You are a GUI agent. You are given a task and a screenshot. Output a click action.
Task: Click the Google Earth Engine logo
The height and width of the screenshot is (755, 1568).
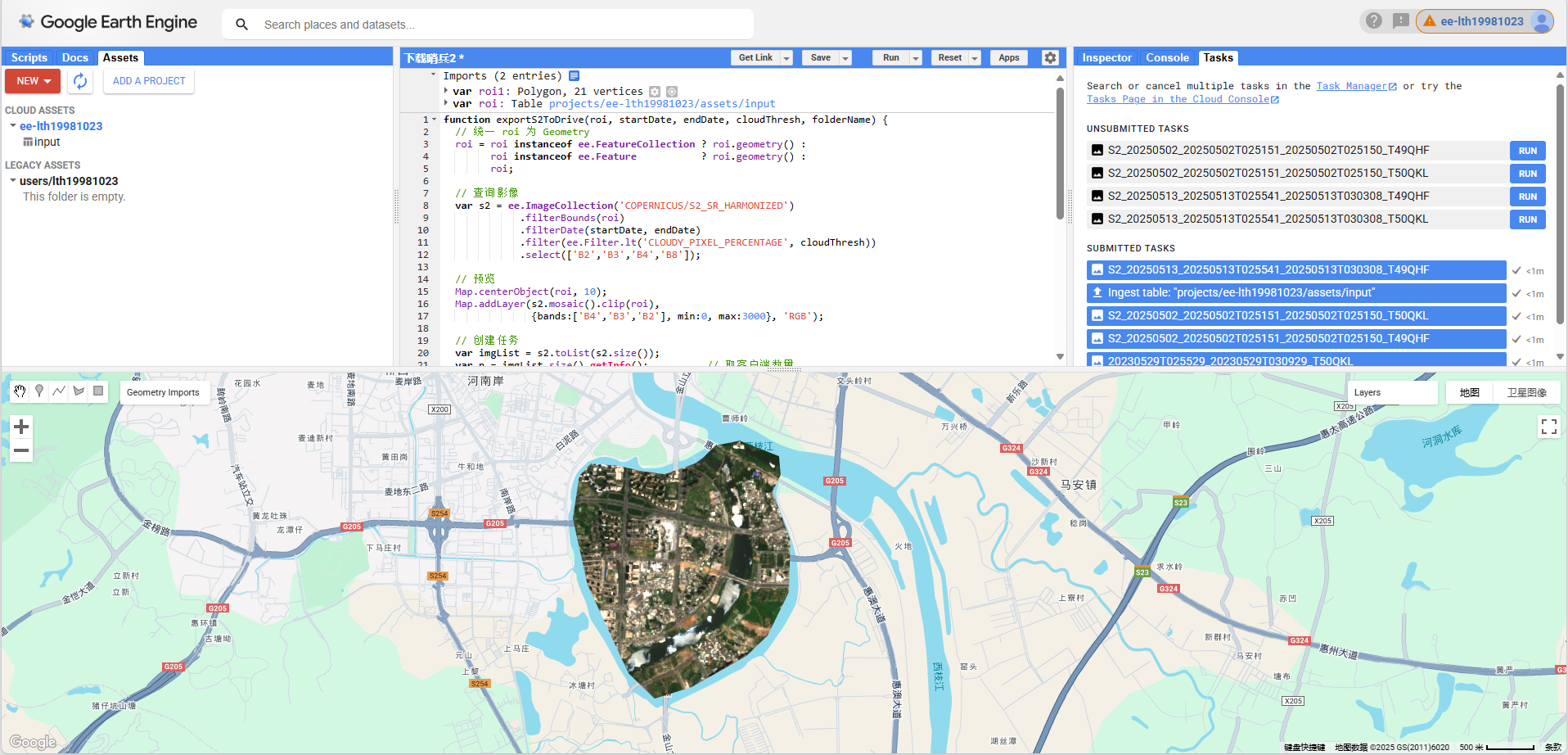[108, 22]
